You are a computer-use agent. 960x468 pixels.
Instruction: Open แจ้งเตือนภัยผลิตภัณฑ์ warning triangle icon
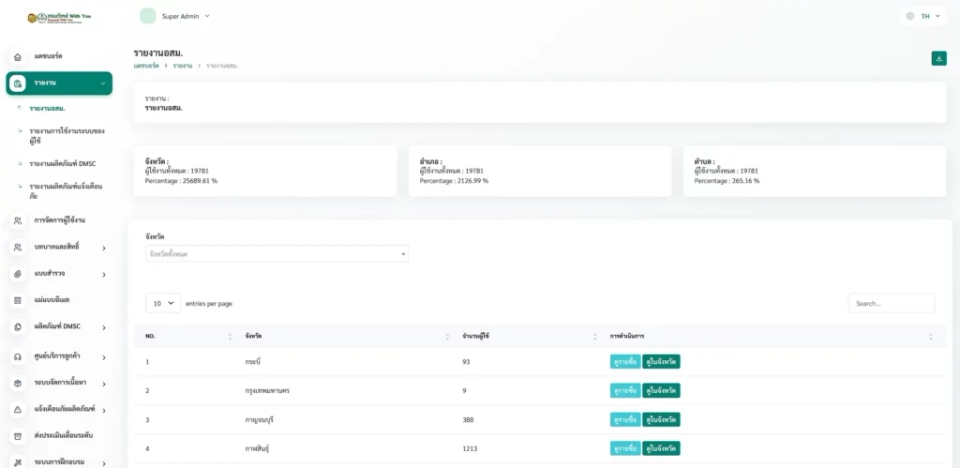pos(18,409)
